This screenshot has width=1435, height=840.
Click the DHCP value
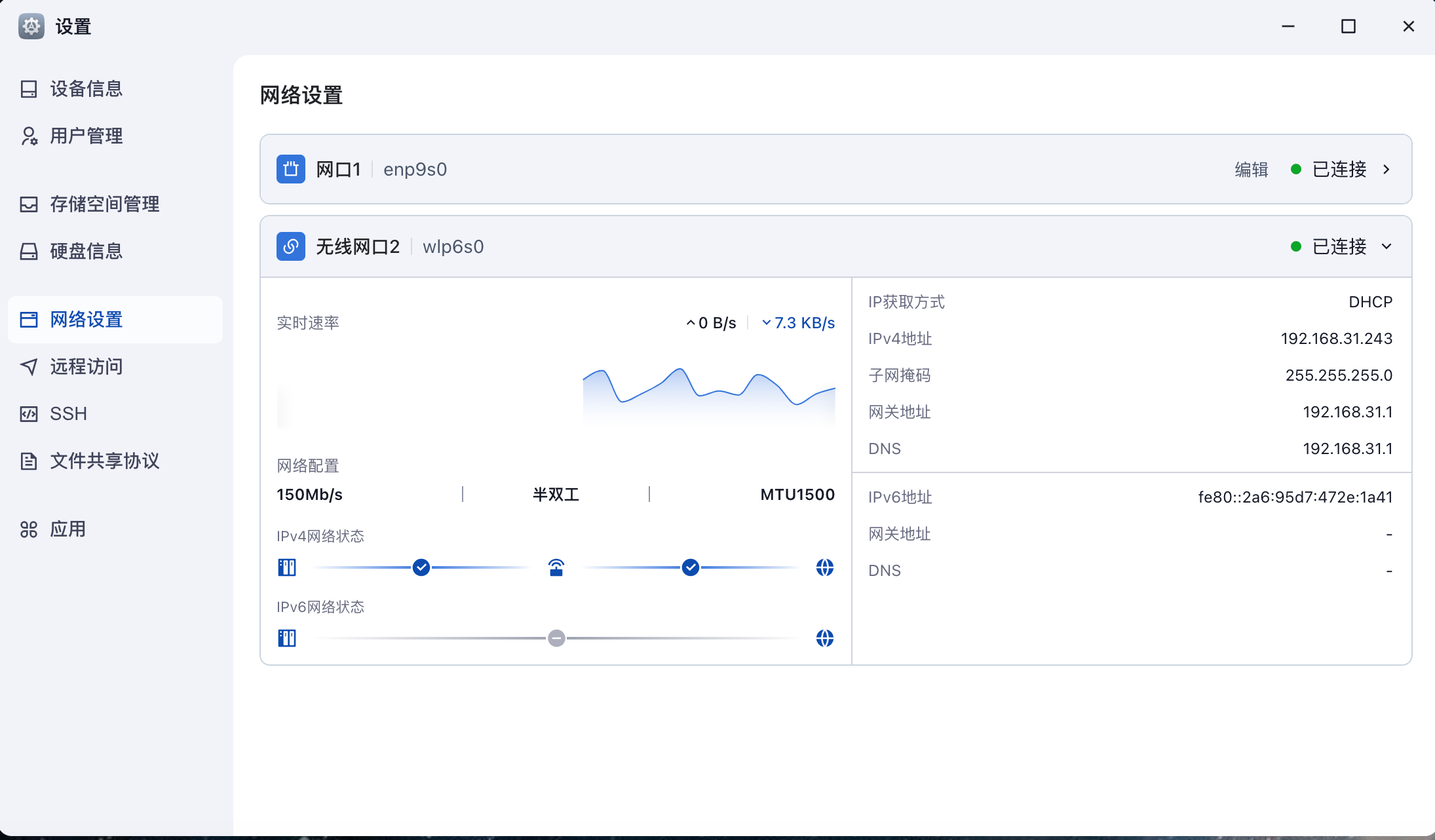pos(1371,302)
